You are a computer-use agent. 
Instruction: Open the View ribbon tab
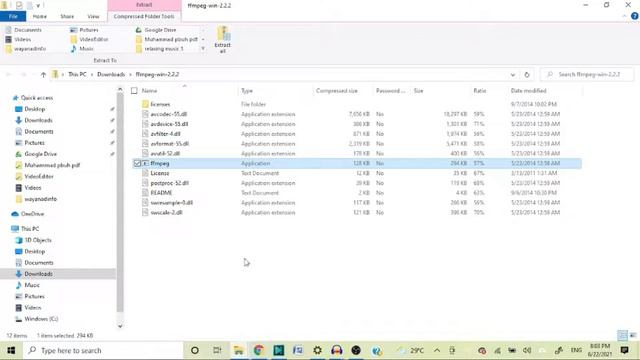click(x=93, y=16)
